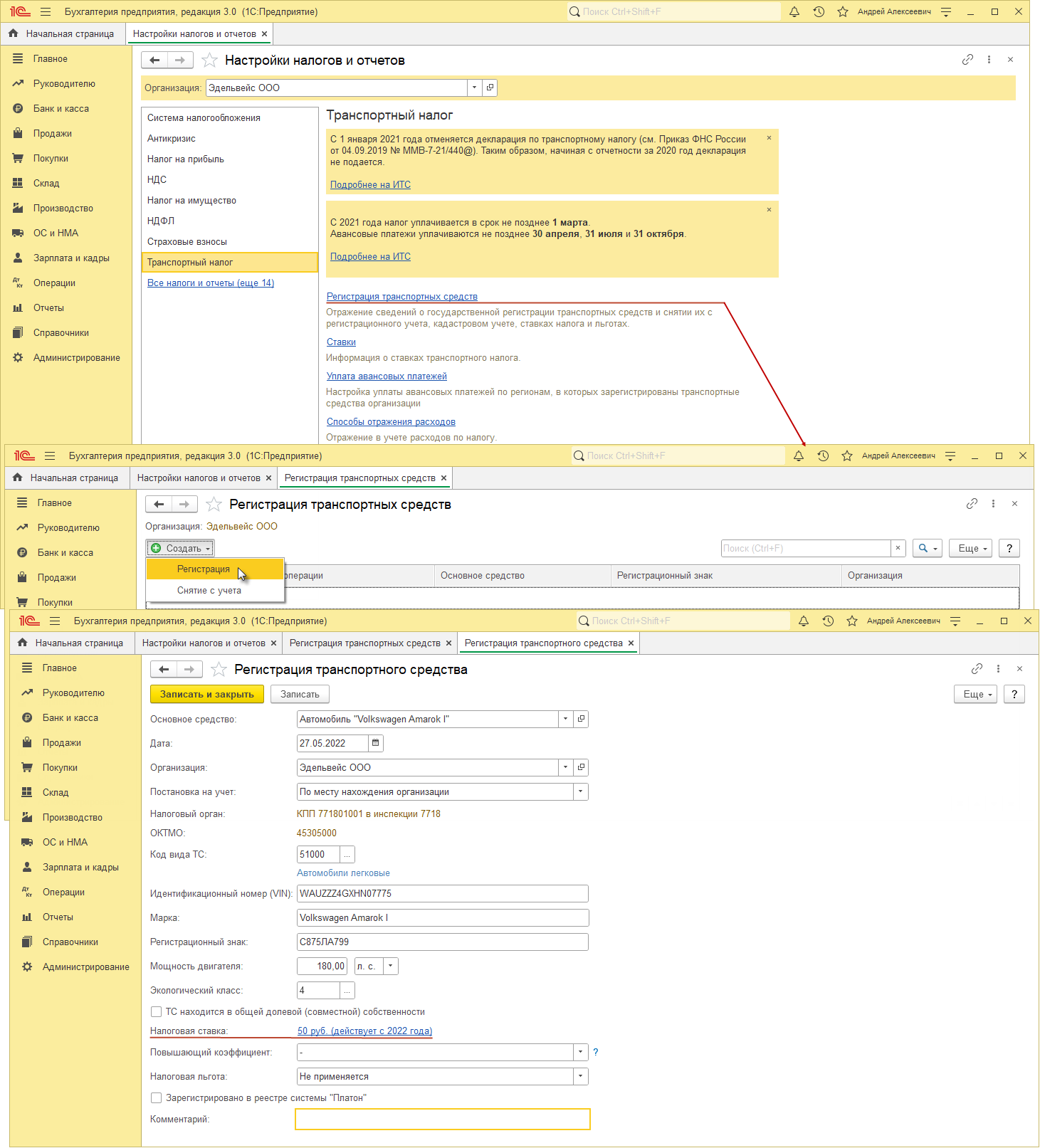Viewport: 1040px width, 1148px height.
Task: Open notifications bell in top window title bar
Action: 794,12
